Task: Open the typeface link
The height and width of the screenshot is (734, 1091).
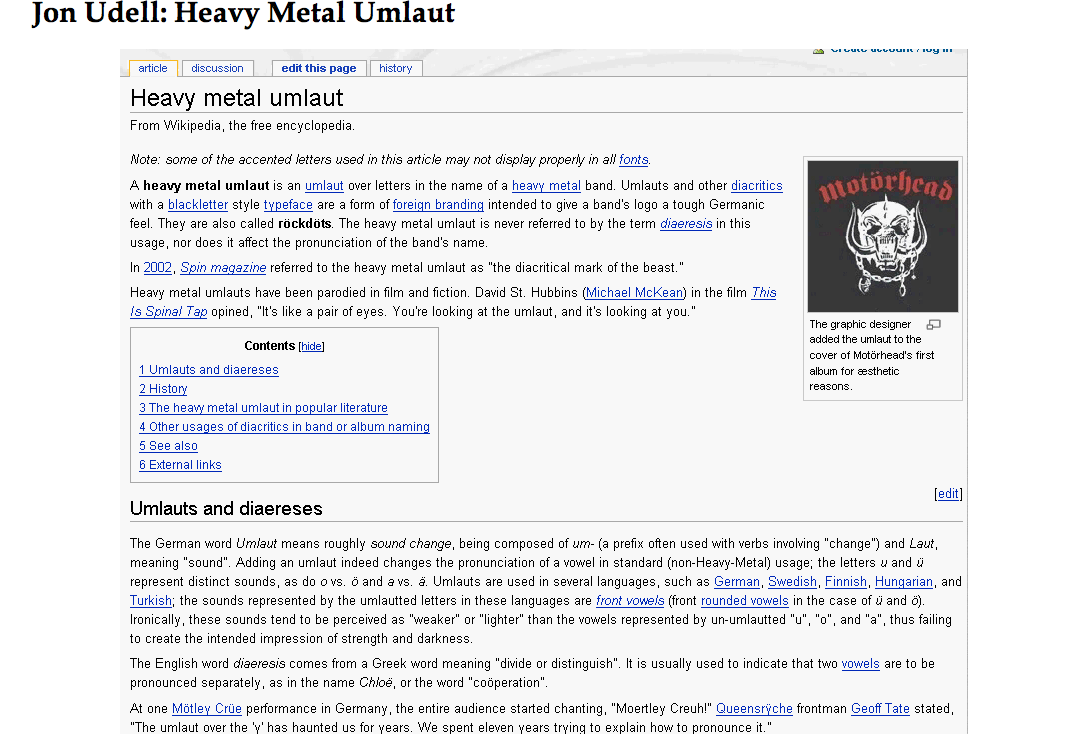Action: click(288, 205)
